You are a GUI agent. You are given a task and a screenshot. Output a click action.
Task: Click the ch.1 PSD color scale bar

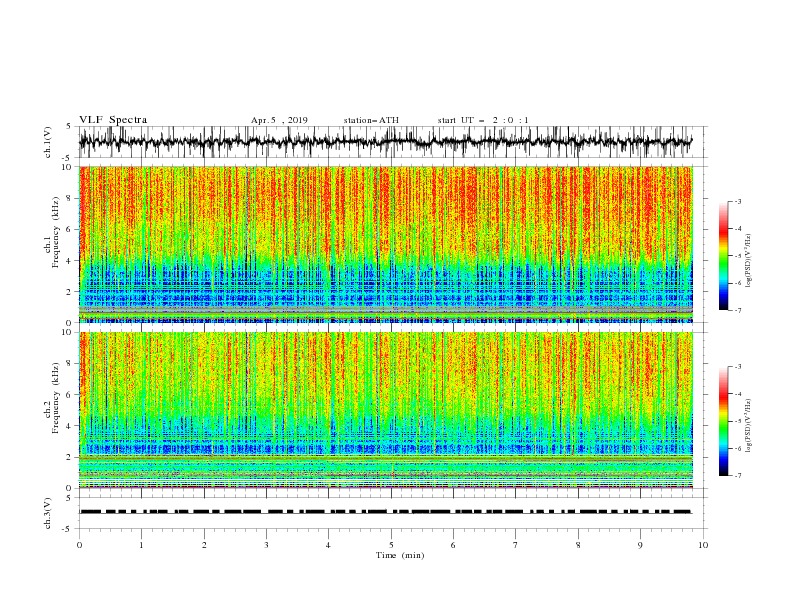tap(723, 256)
